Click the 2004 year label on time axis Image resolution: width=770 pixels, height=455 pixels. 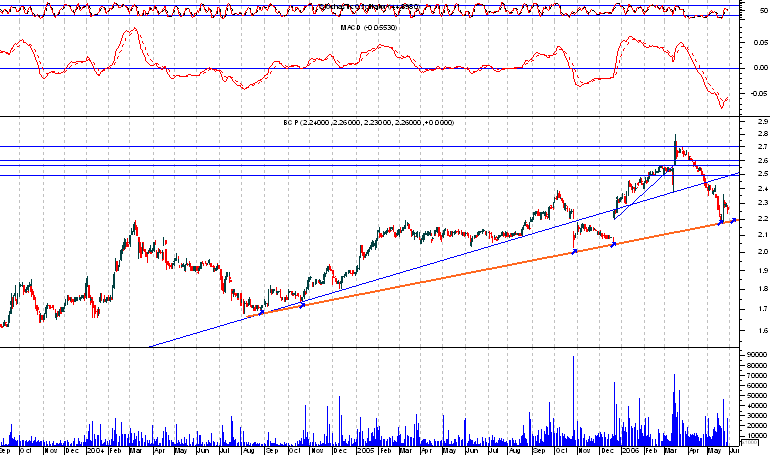tap(95, 450)
